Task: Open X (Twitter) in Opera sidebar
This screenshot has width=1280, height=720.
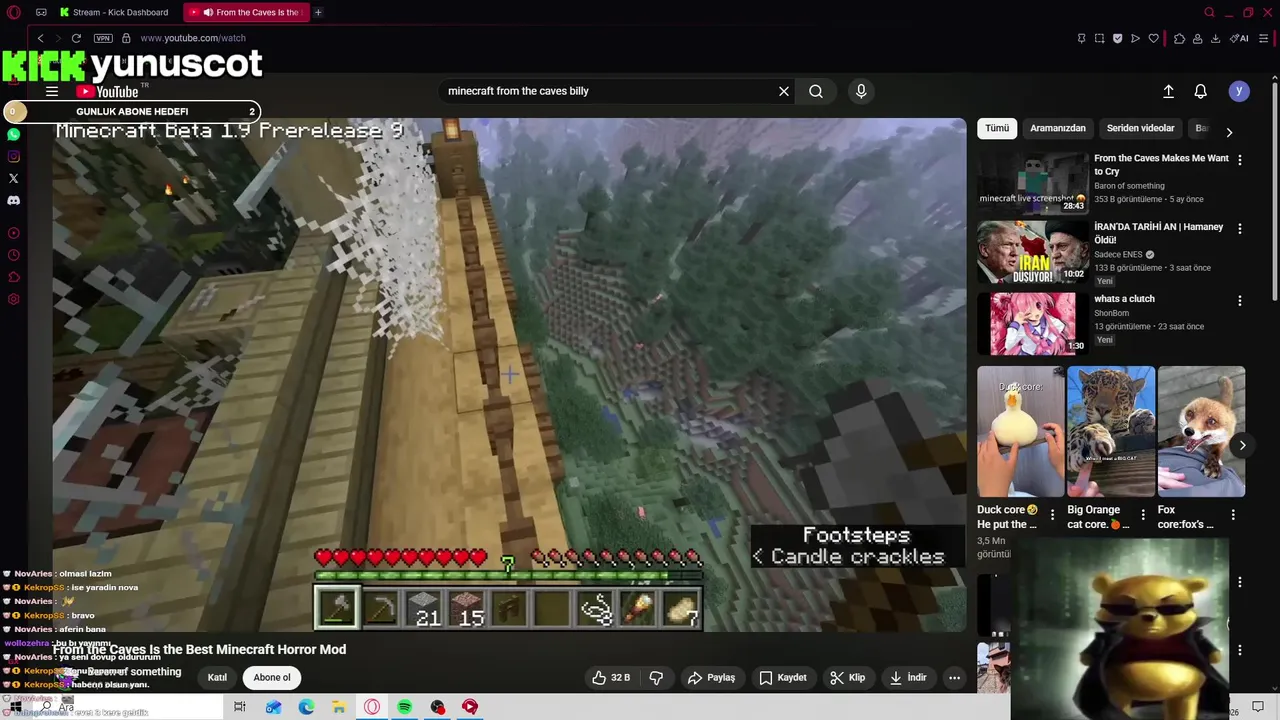Action: coord(13,178)
